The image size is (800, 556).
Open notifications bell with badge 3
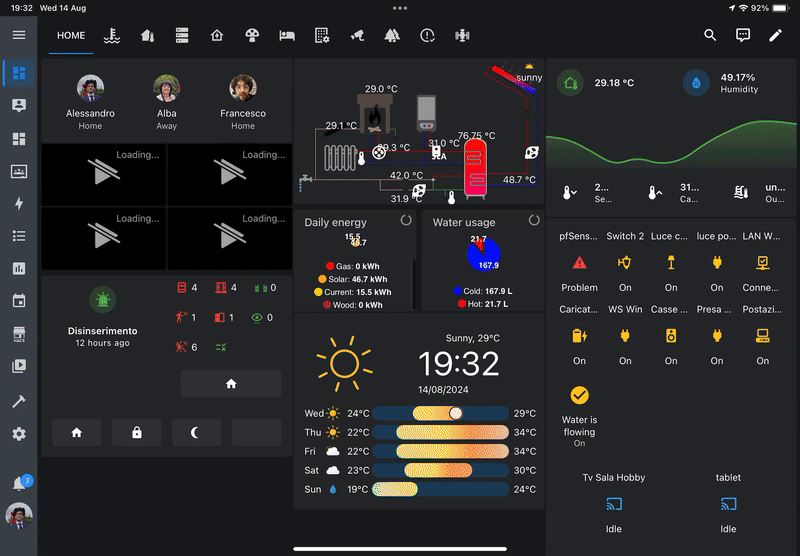[20, 483]
